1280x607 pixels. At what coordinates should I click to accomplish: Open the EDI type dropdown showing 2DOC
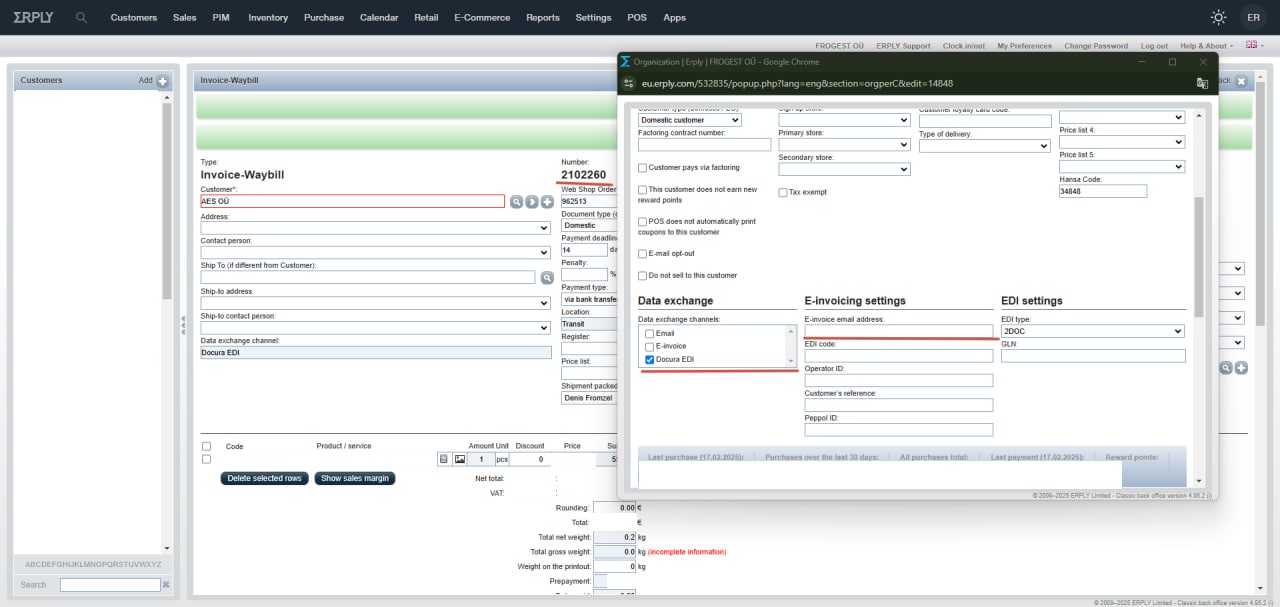click(x=1093, y=331)
